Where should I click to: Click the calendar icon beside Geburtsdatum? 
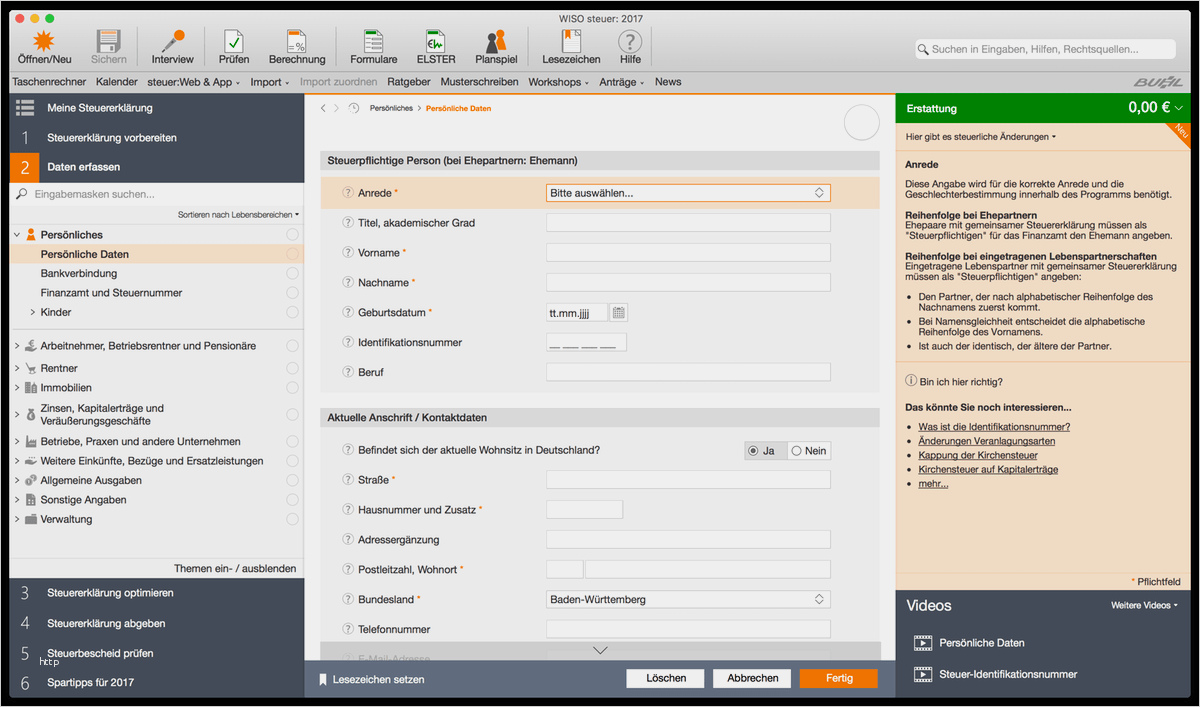point(619,313)
